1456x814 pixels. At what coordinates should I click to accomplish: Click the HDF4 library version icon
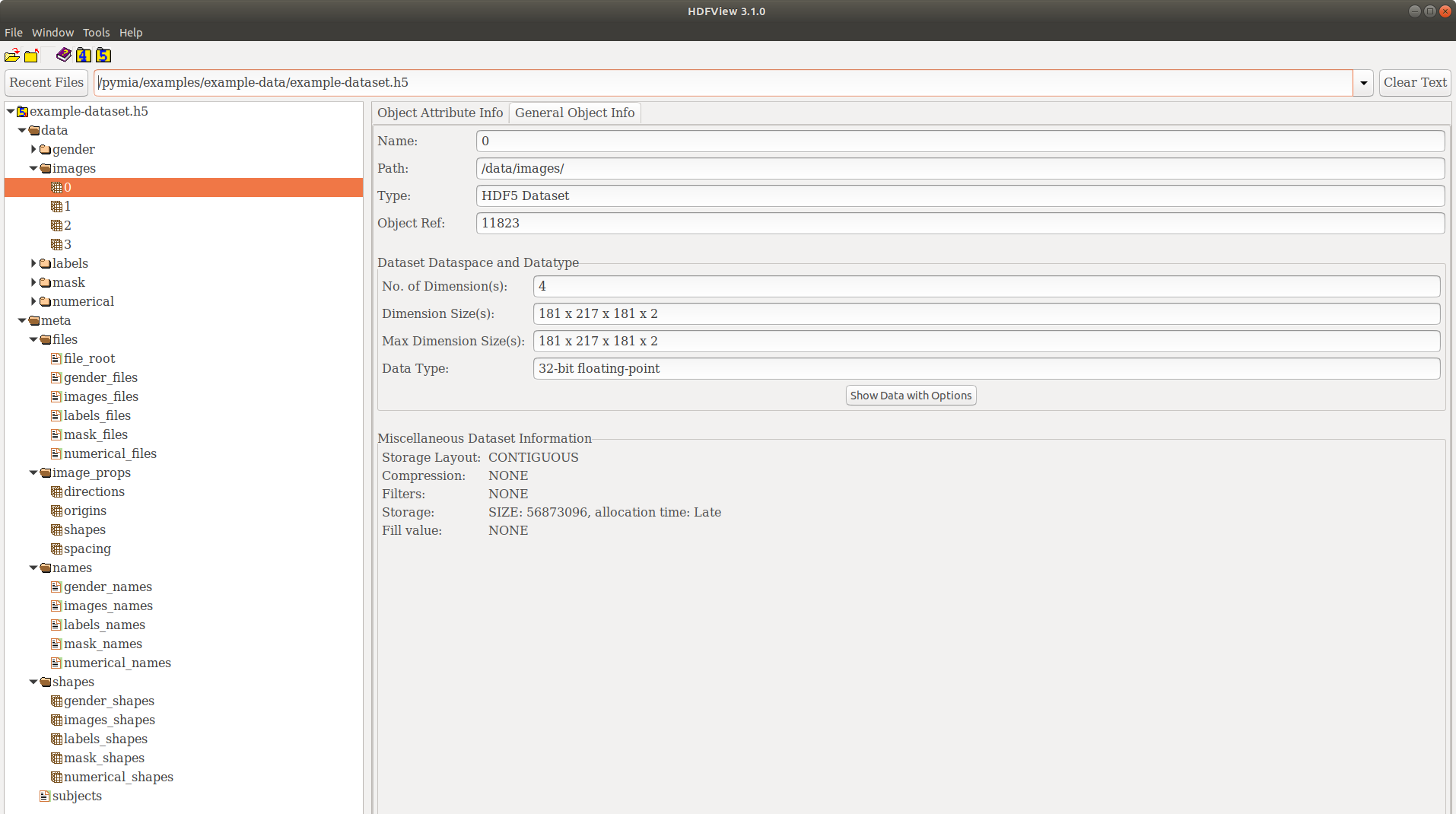pos(84,55)
